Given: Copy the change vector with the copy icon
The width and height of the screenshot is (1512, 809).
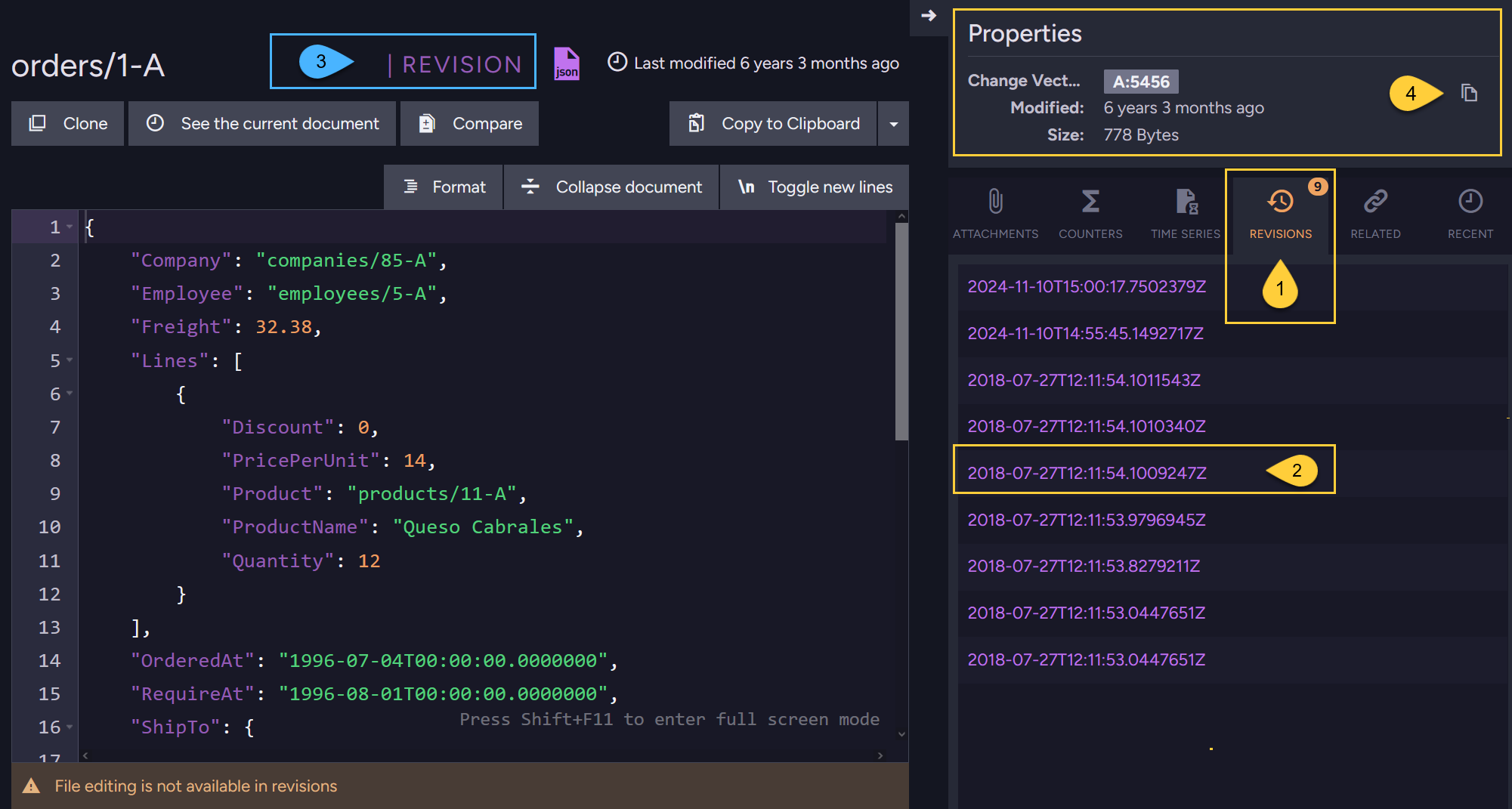Looking at the screenshot, I should point(1469,93).
